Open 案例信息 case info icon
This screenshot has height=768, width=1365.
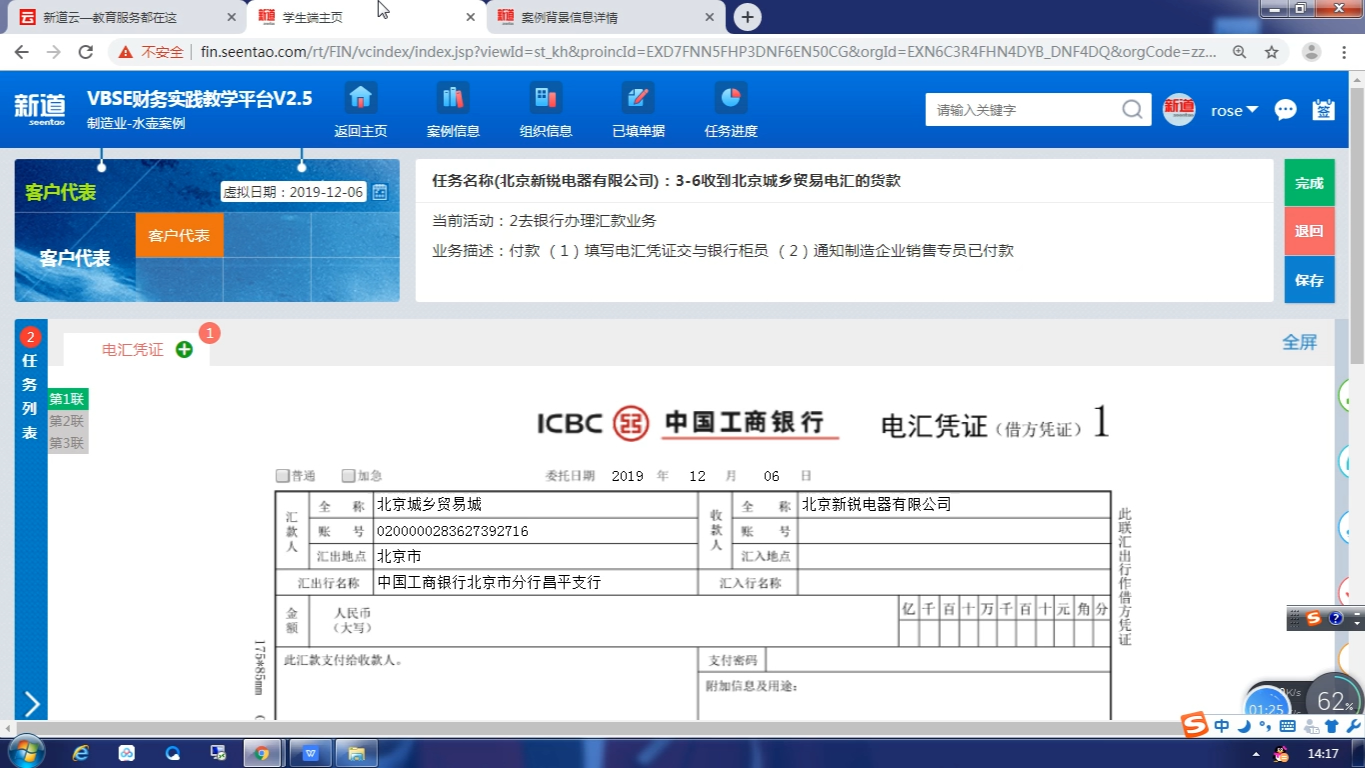tap(453, 98)
